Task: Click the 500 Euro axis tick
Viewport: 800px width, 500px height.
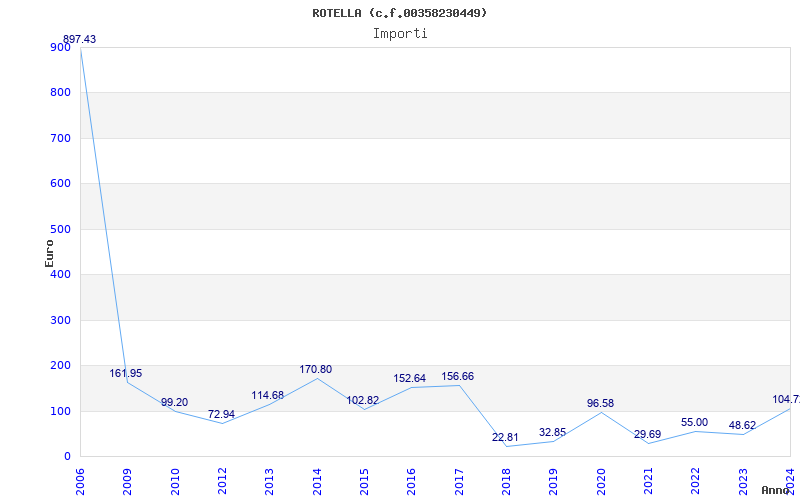Action: tap(60, 230)
